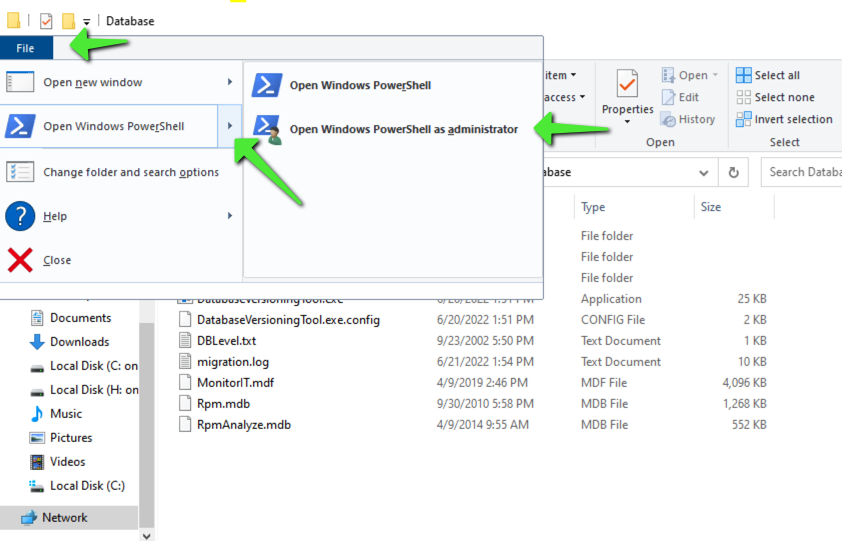The image size is (842, 541).
Task: Open the address bar history dropdown
Action: pyautogui.click(x=703, y=172)
